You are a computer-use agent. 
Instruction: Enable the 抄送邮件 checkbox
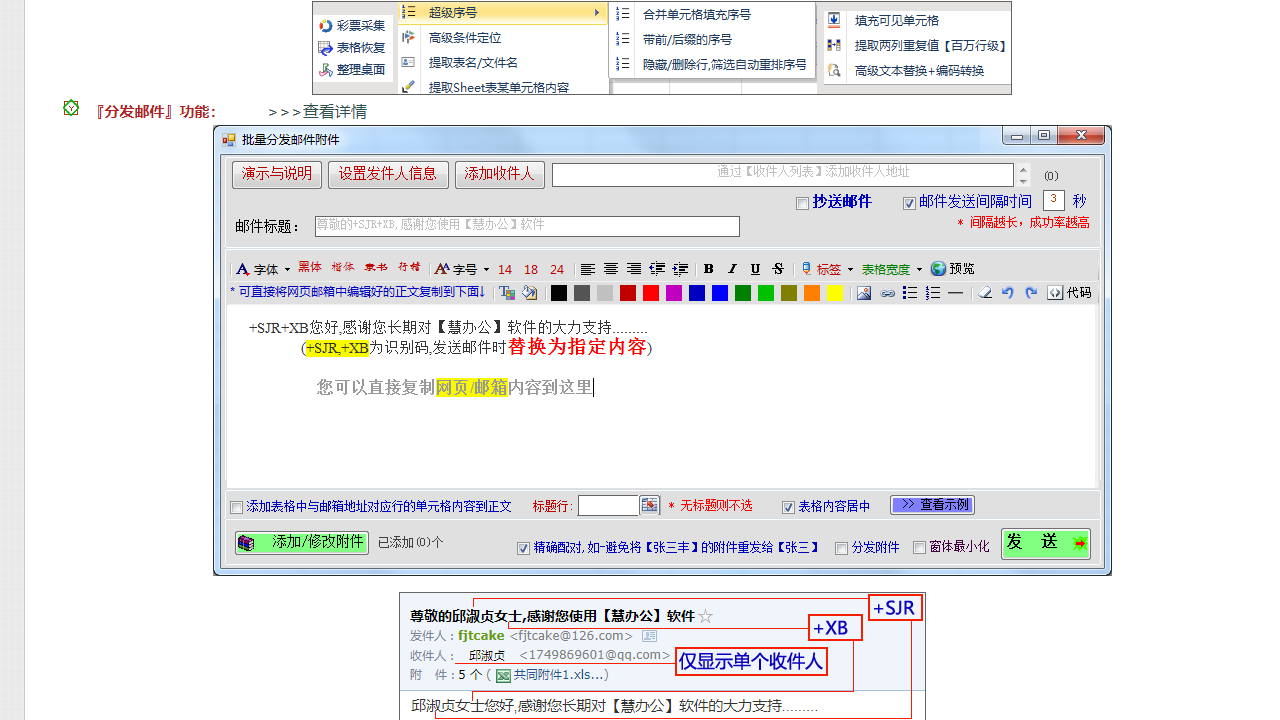click(x=802, y=203)
